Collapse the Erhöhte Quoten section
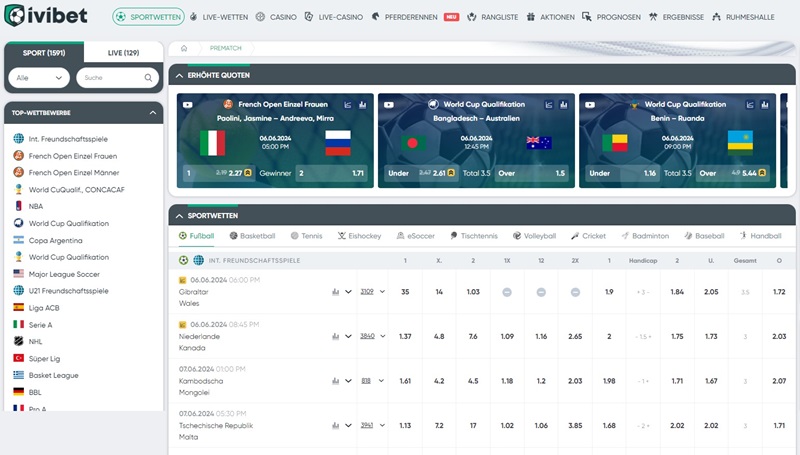This screenshot has width=800, height=455. (179, 75)
